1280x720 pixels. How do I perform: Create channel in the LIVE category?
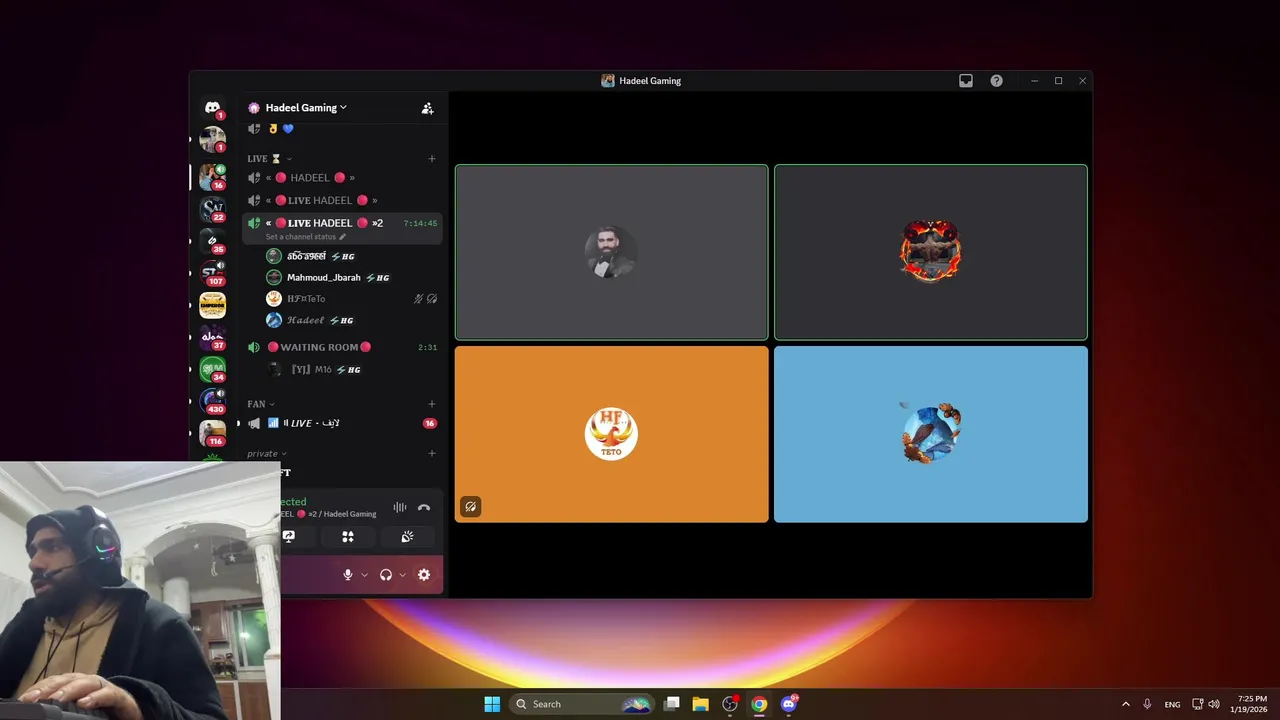pyautogui.click(x=432, y=158)
